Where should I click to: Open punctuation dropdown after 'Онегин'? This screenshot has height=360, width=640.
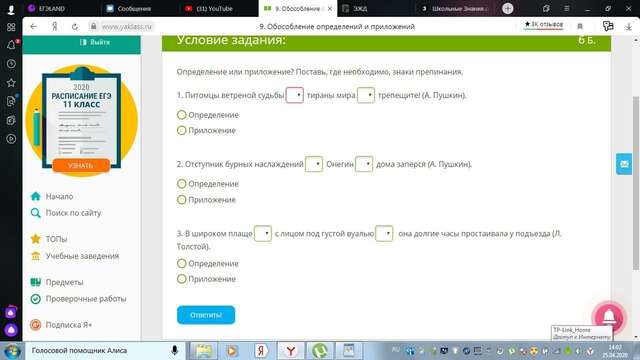pos(364,164)
